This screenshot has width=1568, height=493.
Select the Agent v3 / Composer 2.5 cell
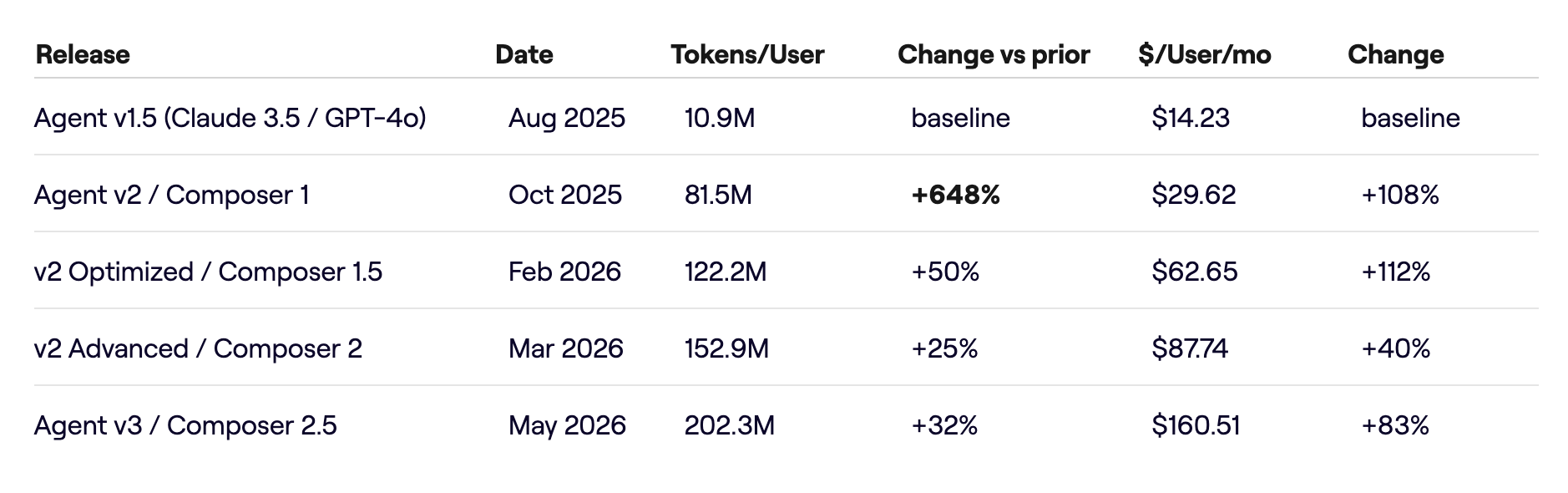(185, 425)
